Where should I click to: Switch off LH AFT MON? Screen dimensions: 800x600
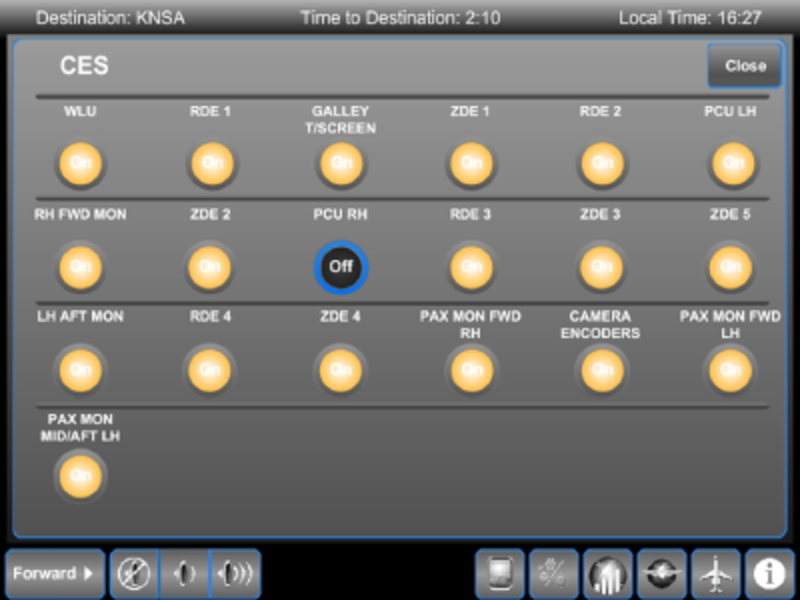[x=80, y=370]
